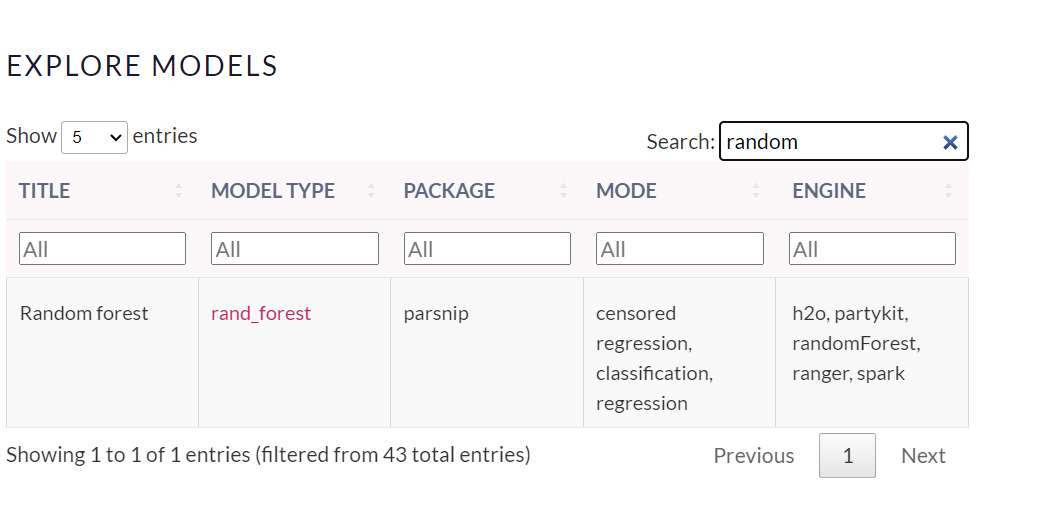This screenshot has height=515, width=1046.
Task: Open the rand_forest model link
Action: (x=261, y=313)
